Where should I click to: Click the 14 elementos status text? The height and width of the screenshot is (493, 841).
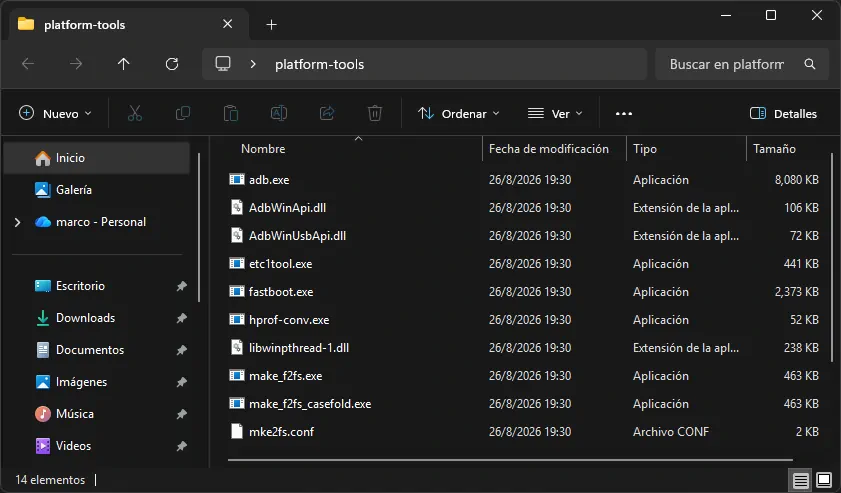point(50,480)
